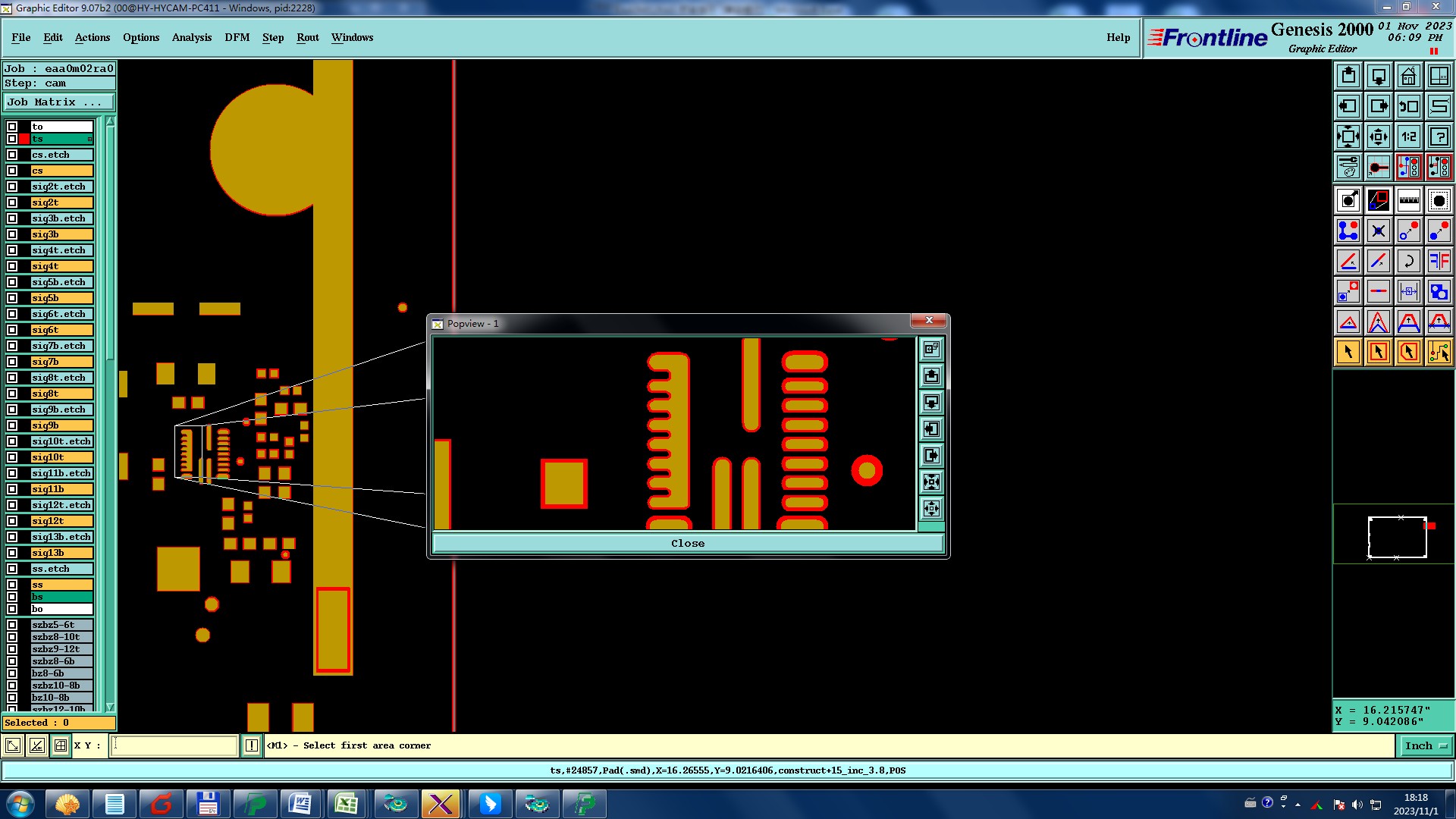Open the DFM menu

pos(237,37)
